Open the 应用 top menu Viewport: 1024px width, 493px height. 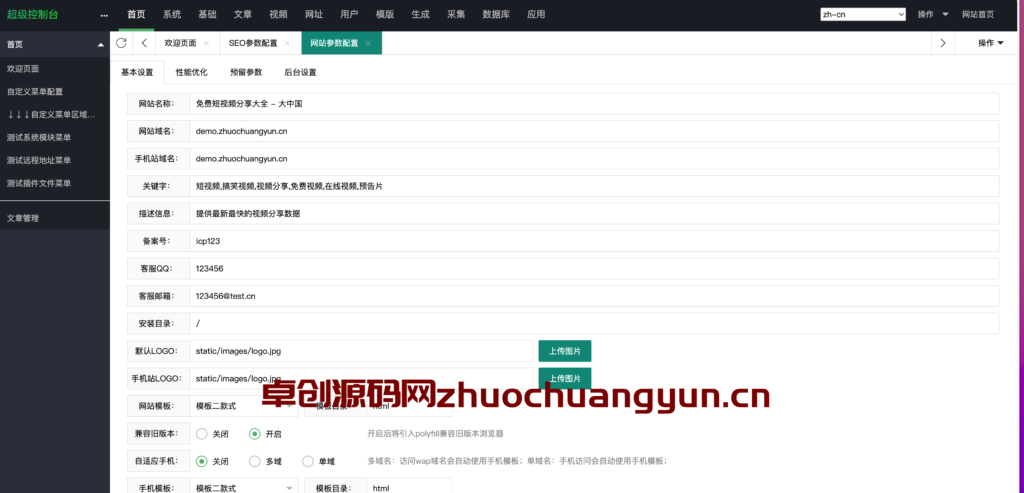pos(536,14)
